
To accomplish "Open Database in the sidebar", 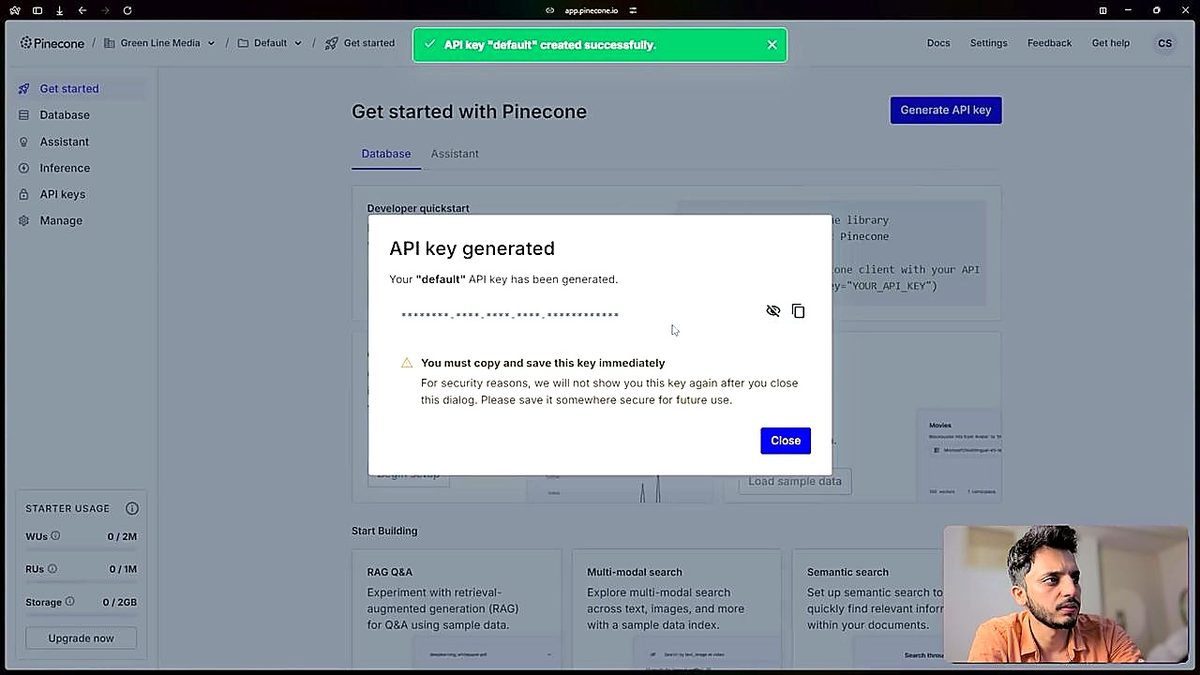I will click(x=82, y=115).
